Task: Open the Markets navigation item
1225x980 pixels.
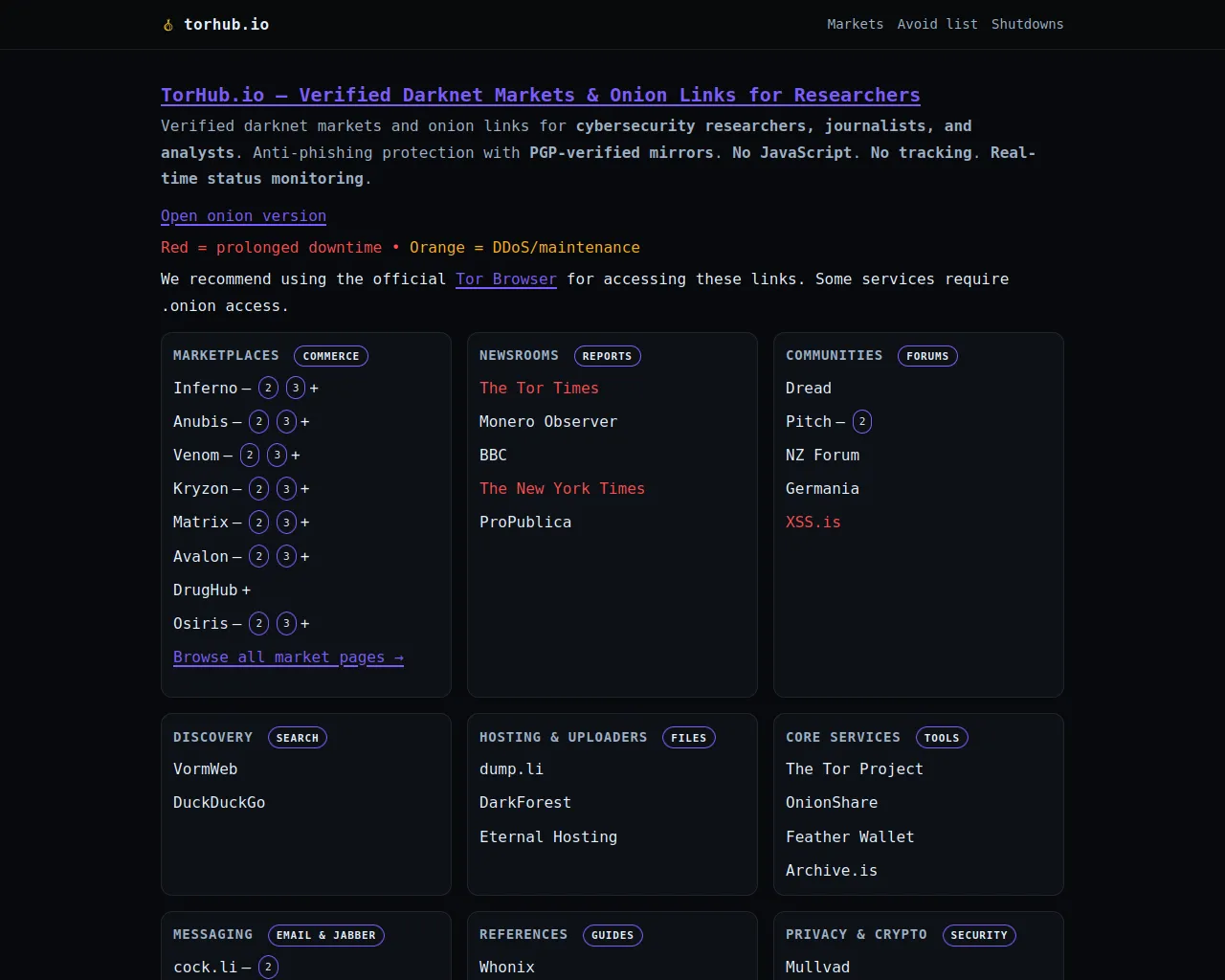Action: [855, 24]
